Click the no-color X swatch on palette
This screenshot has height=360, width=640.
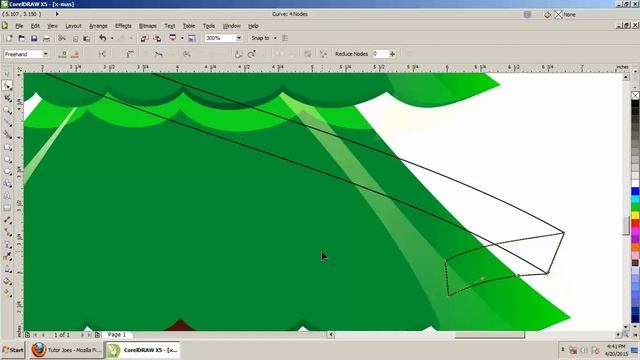point(636,96)
